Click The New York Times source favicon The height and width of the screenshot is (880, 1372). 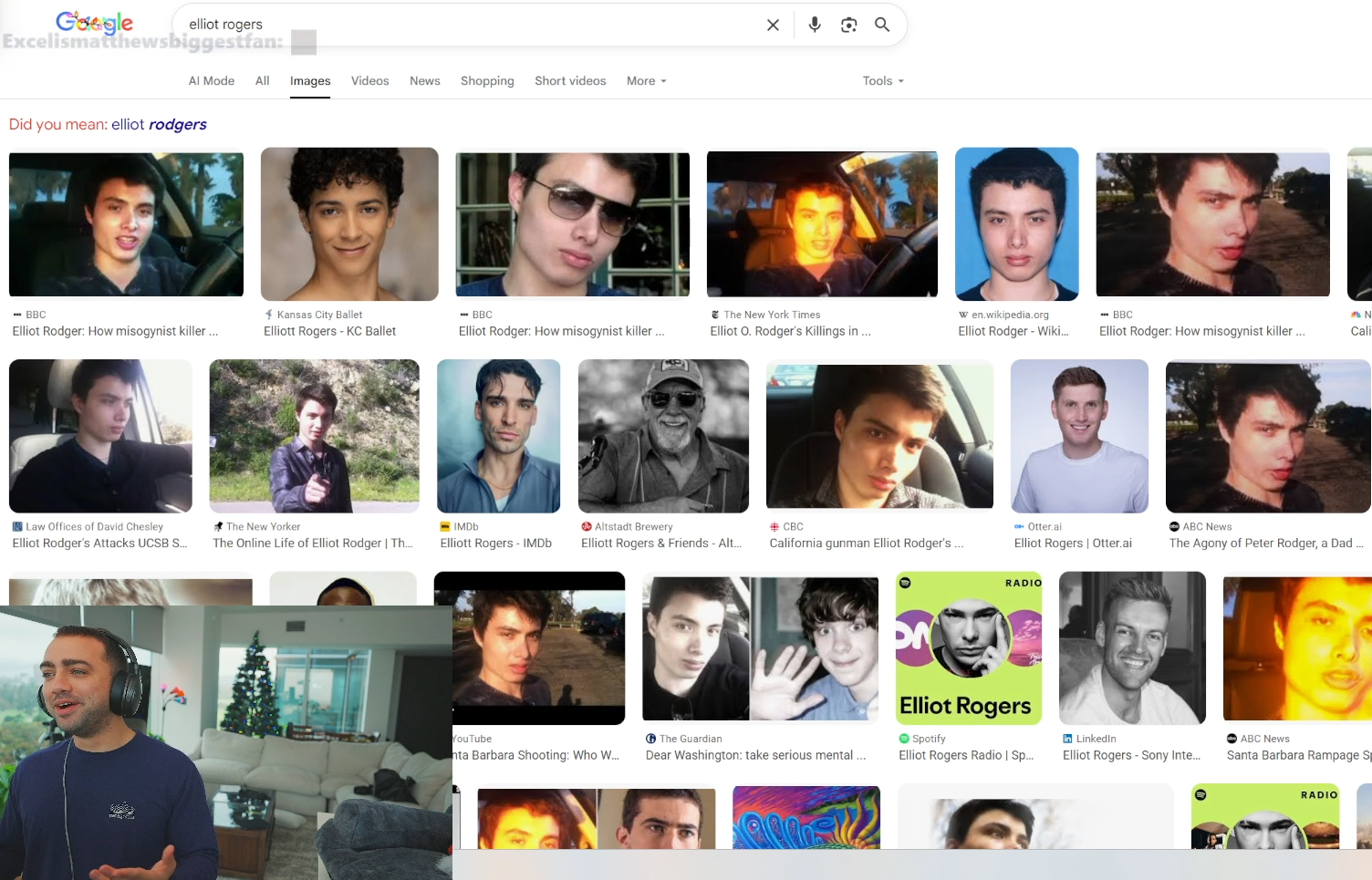tap(715, 315)
